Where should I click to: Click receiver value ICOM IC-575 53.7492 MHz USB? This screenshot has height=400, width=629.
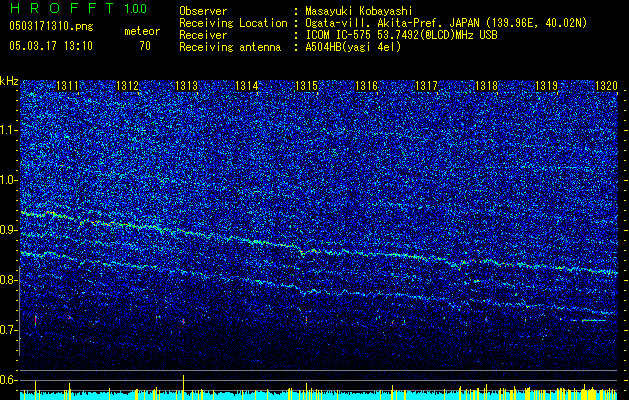[x=401, y=35]
